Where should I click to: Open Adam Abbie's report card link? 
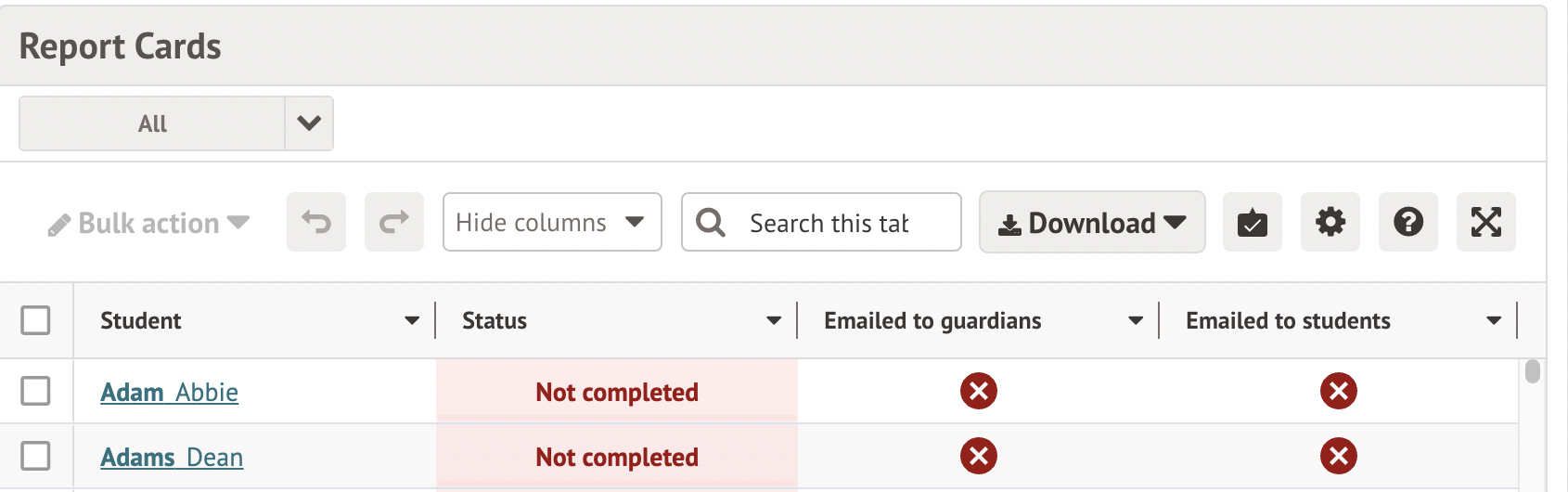point(169,393)
